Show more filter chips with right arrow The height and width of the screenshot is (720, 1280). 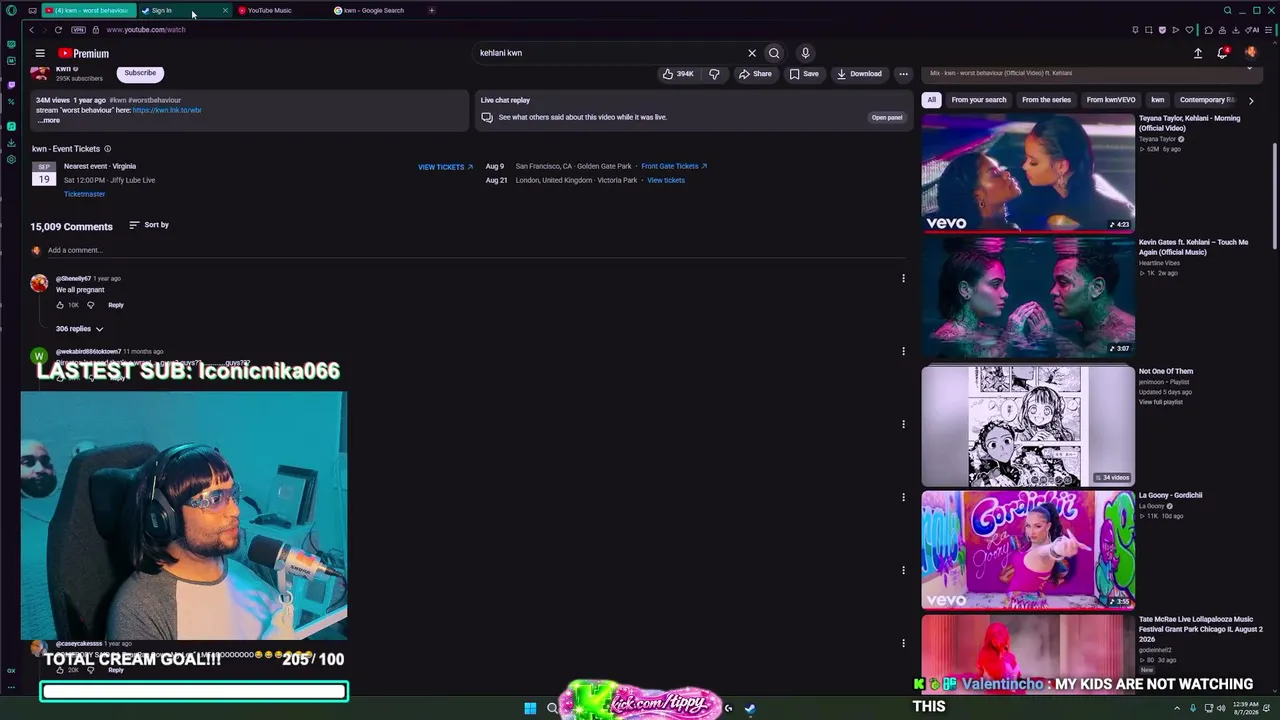tap(1251, 100)
